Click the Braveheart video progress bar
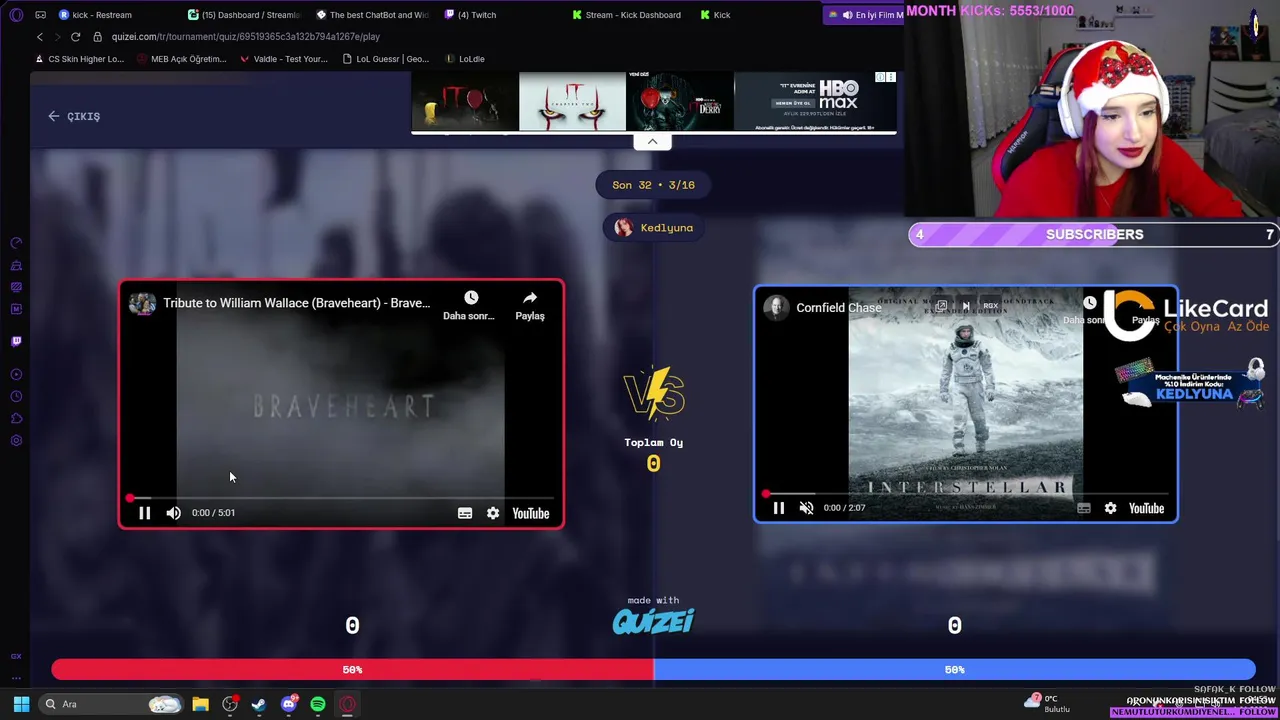1280x720 pixels. click(x=340, y=497)
